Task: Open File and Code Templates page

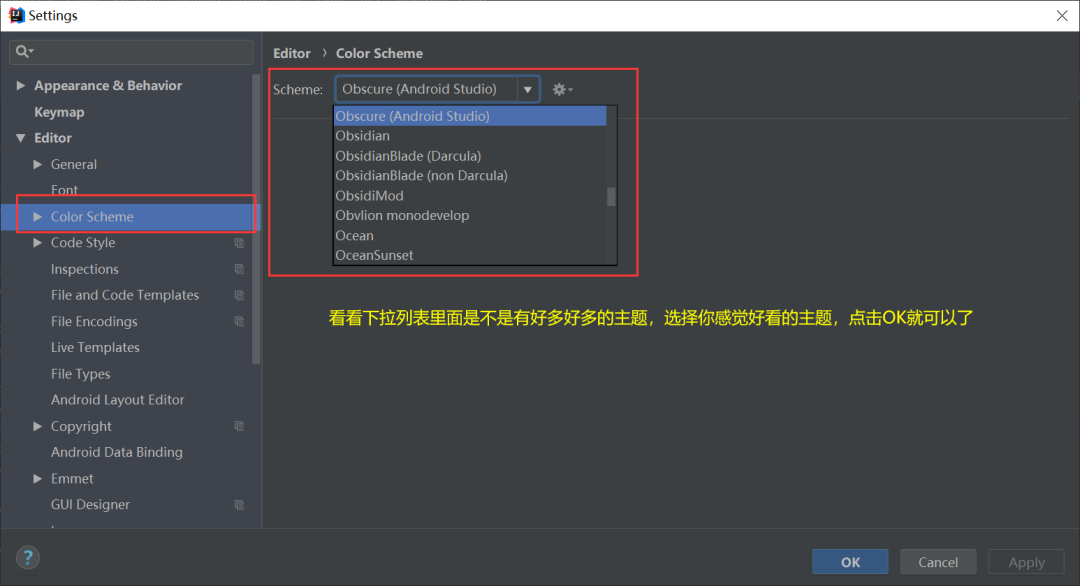Action: coord(125,295)
